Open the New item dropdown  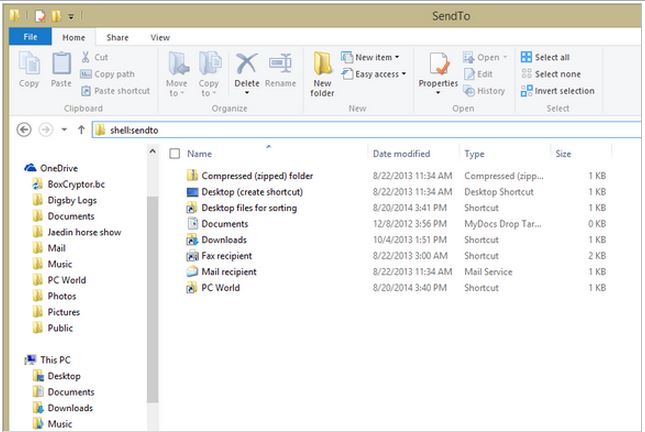pyautogui.click(x=370, y=57)
